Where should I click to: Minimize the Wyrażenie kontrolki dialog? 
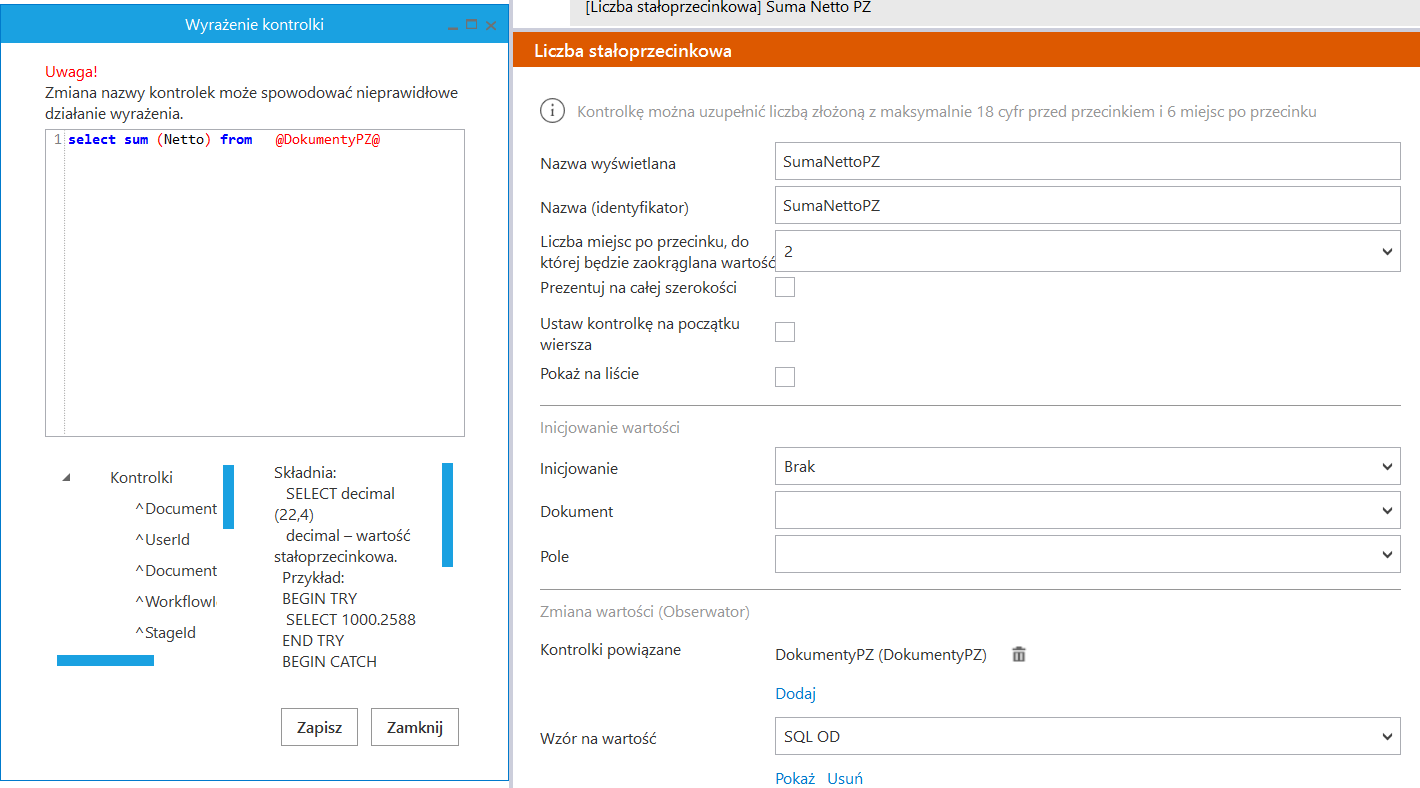tap(453, 25)
